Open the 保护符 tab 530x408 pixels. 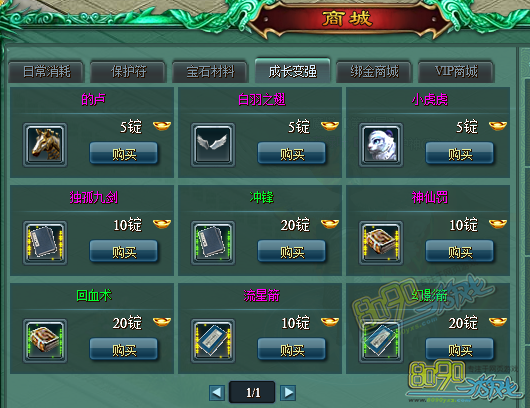click(x=128, y=72)
